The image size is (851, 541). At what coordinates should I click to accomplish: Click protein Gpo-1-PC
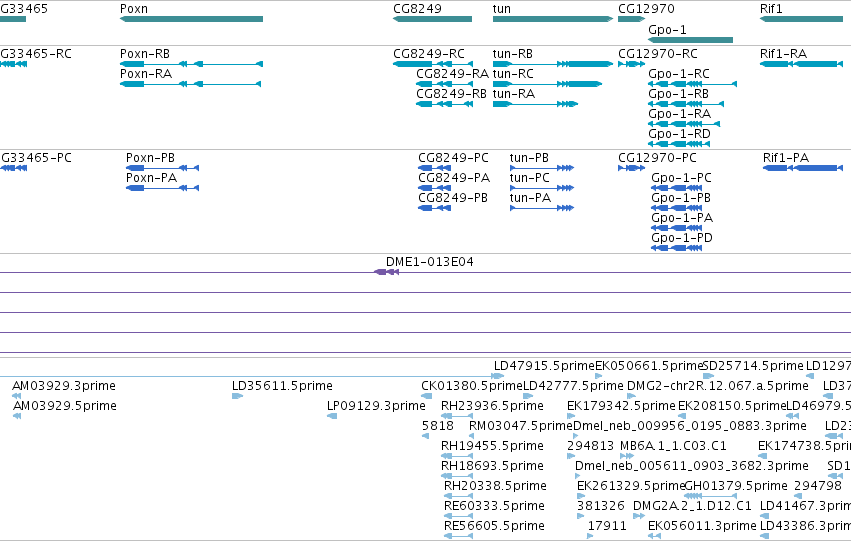676,188
